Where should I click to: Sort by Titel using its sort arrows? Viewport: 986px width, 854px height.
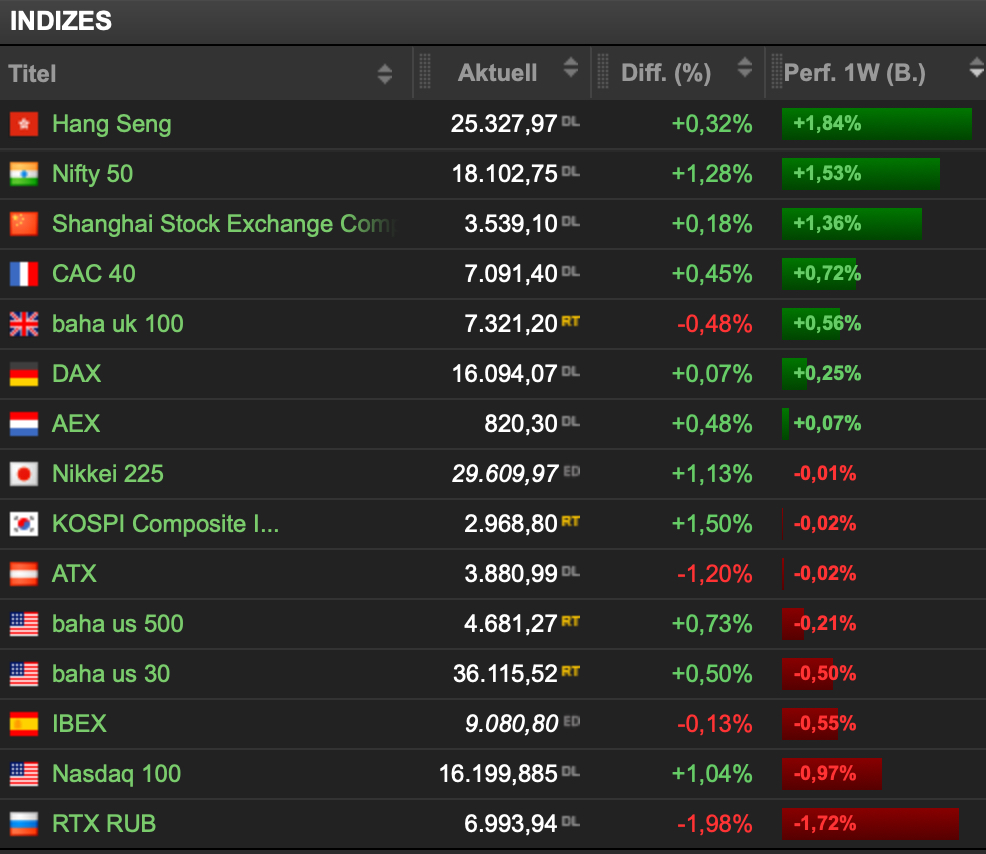pos(385,74)
